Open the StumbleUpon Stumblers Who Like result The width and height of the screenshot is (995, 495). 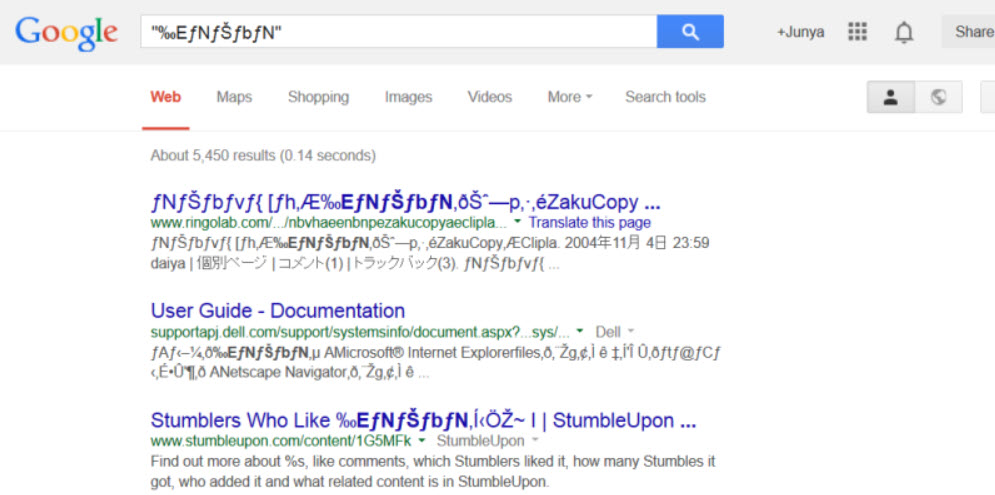423,420
